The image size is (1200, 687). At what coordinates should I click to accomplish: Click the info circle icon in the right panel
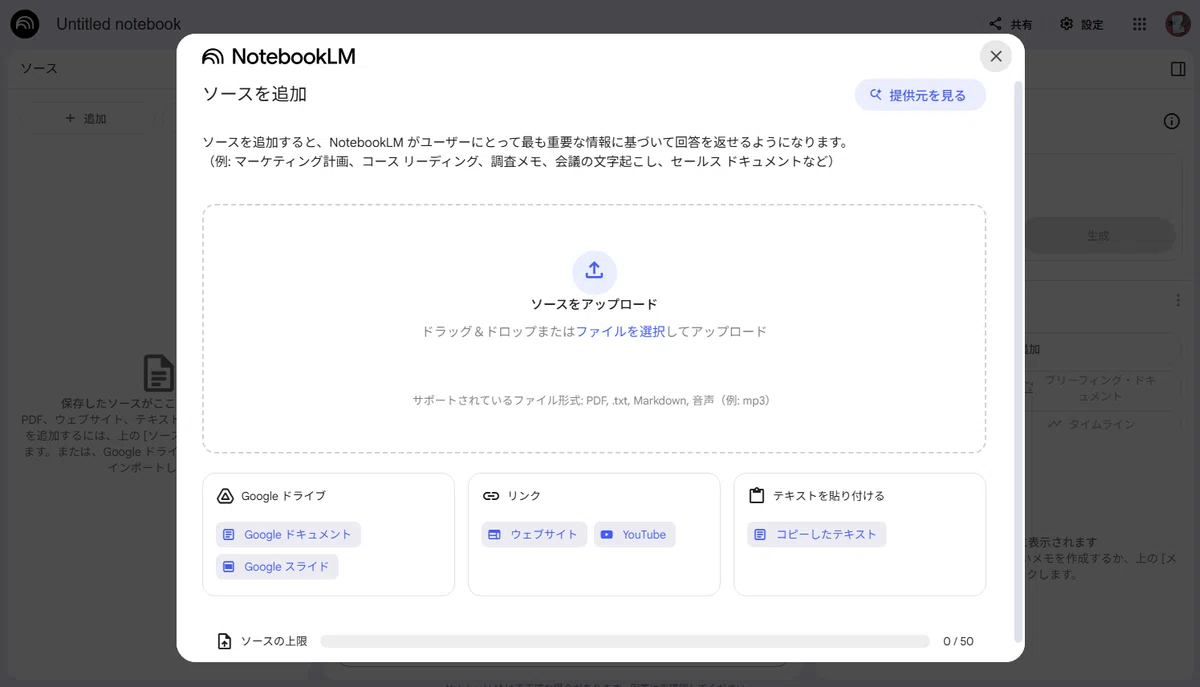[1171, 121]
